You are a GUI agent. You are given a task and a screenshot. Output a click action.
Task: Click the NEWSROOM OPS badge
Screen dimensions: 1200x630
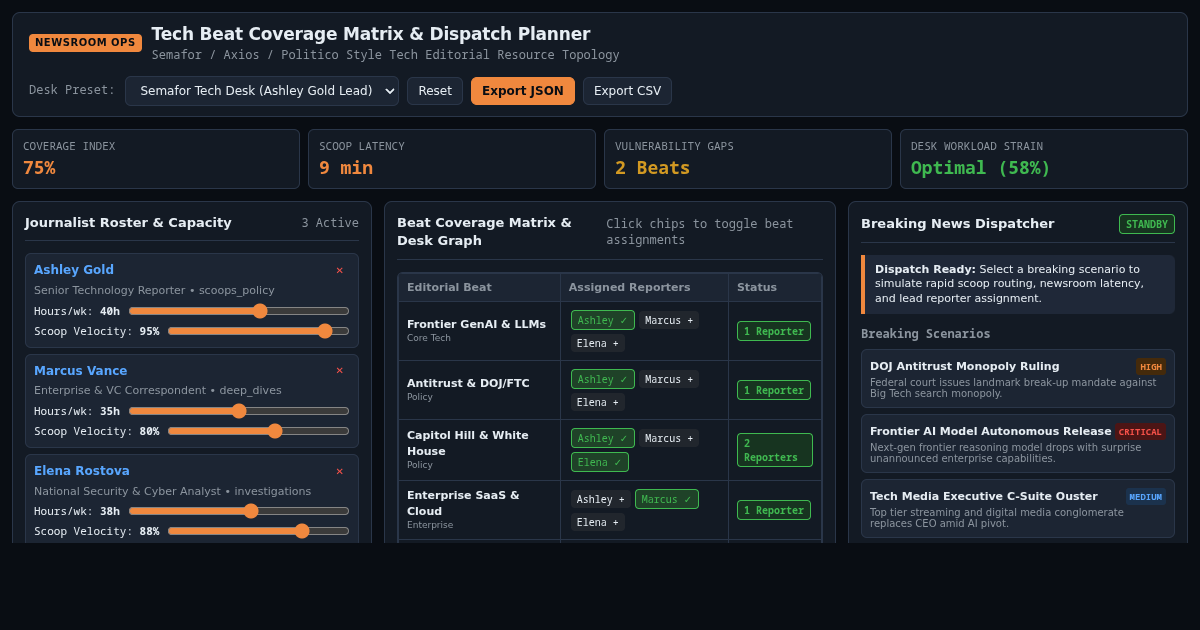tap(85, 42)
